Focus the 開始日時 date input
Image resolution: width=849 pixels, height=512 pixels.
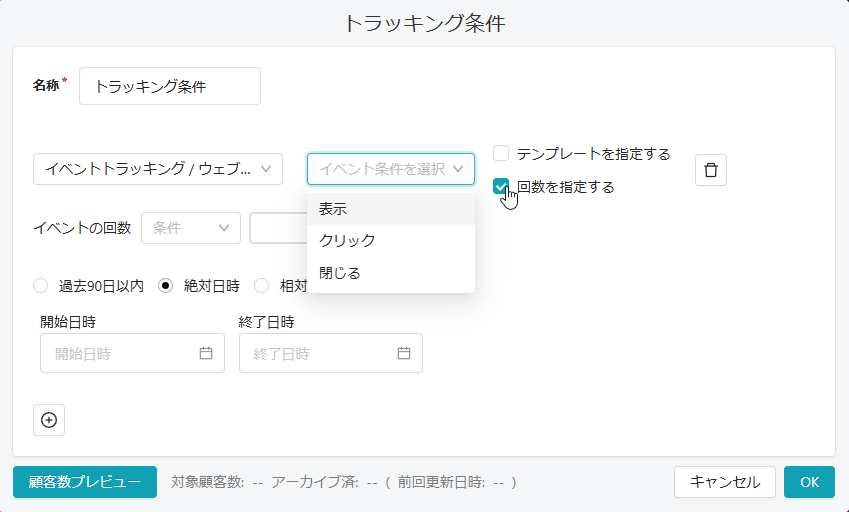(x=122, y=353)
